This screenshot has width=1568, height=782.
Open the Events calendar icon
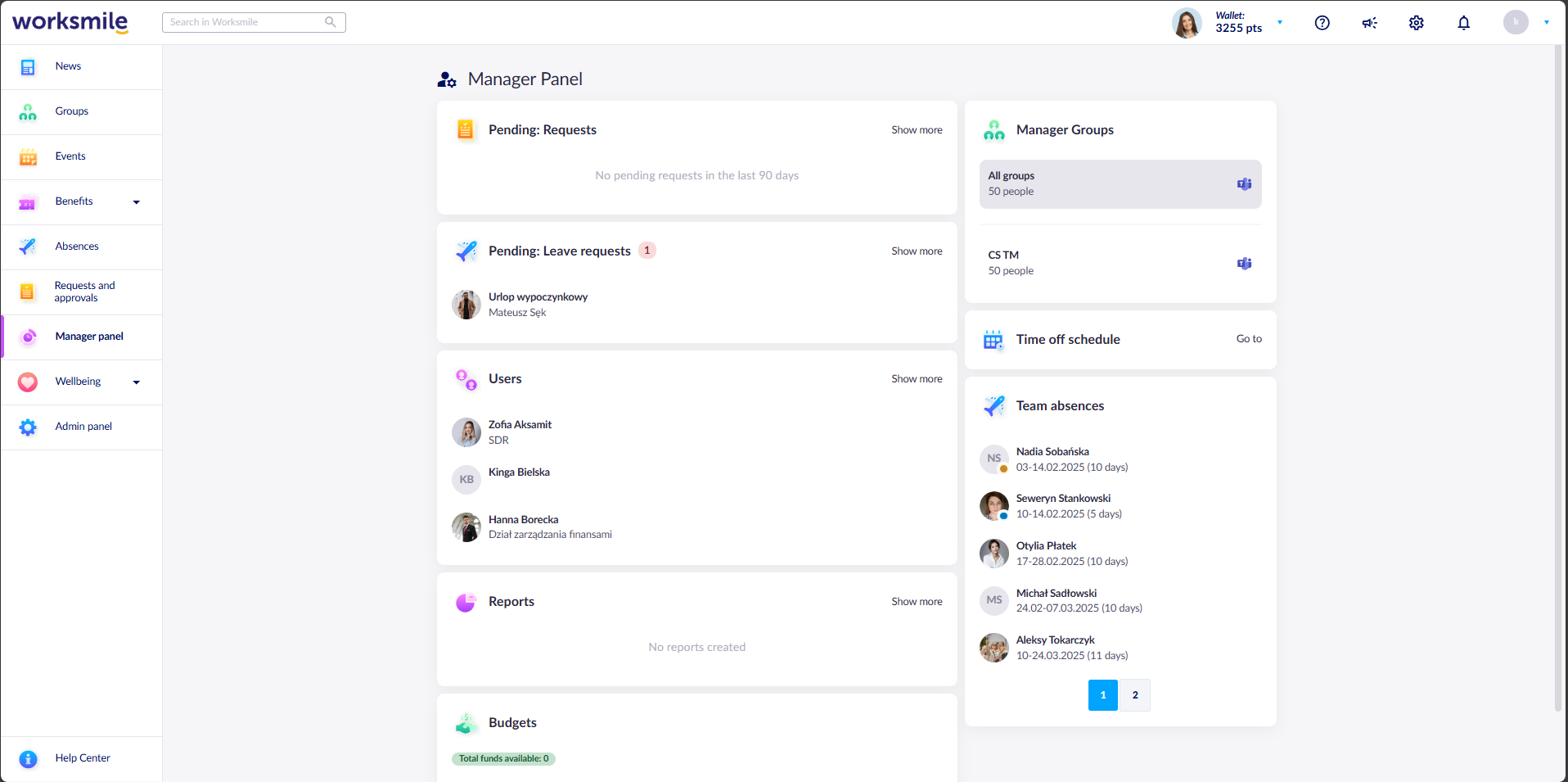point(28,156)
